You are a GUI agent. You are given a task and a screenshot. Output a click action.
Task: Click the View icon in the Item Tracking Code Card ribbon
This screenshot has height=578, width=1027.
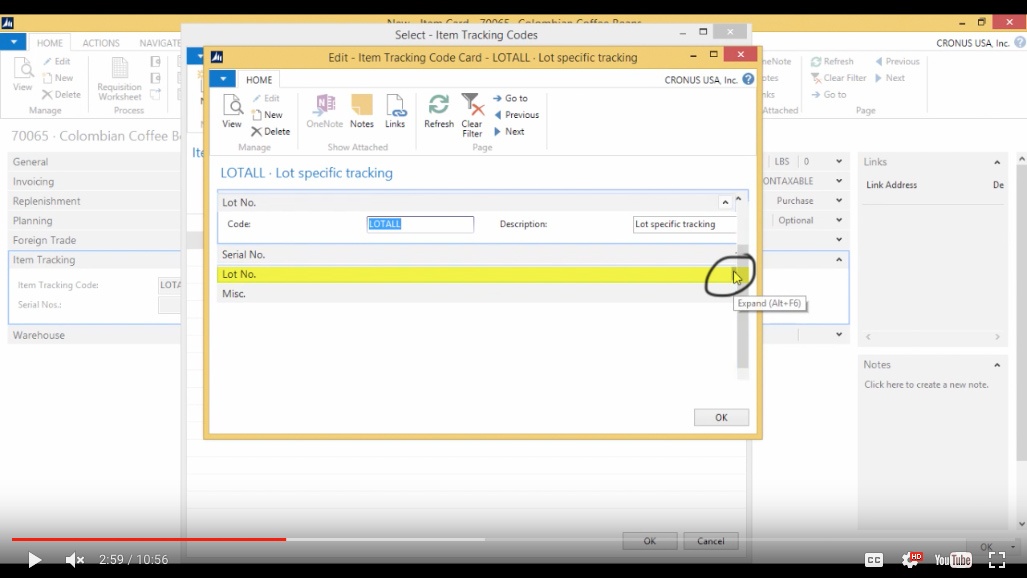click(232, 111)
